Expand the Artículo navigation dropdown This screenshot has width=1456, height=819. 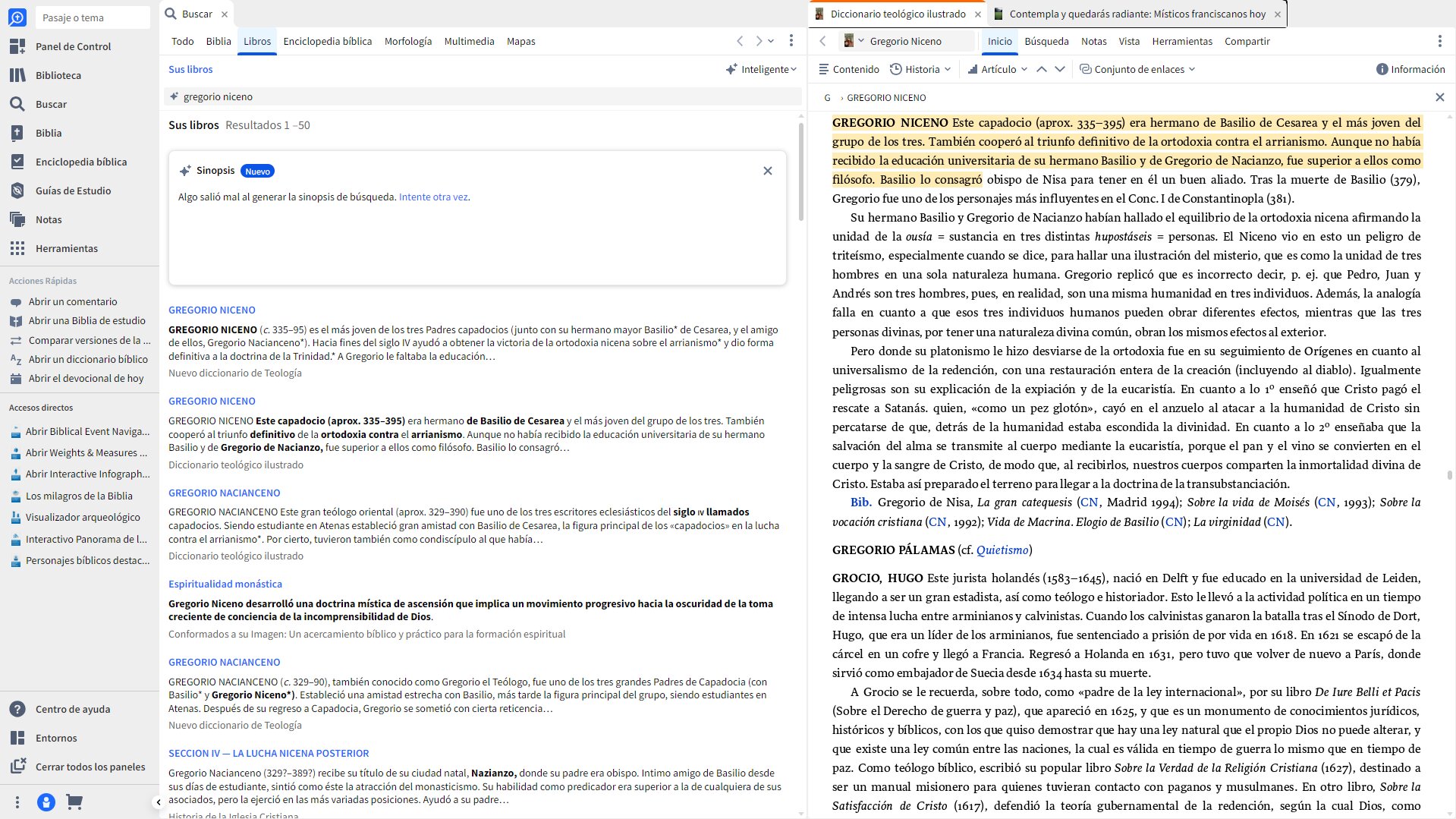998,69
